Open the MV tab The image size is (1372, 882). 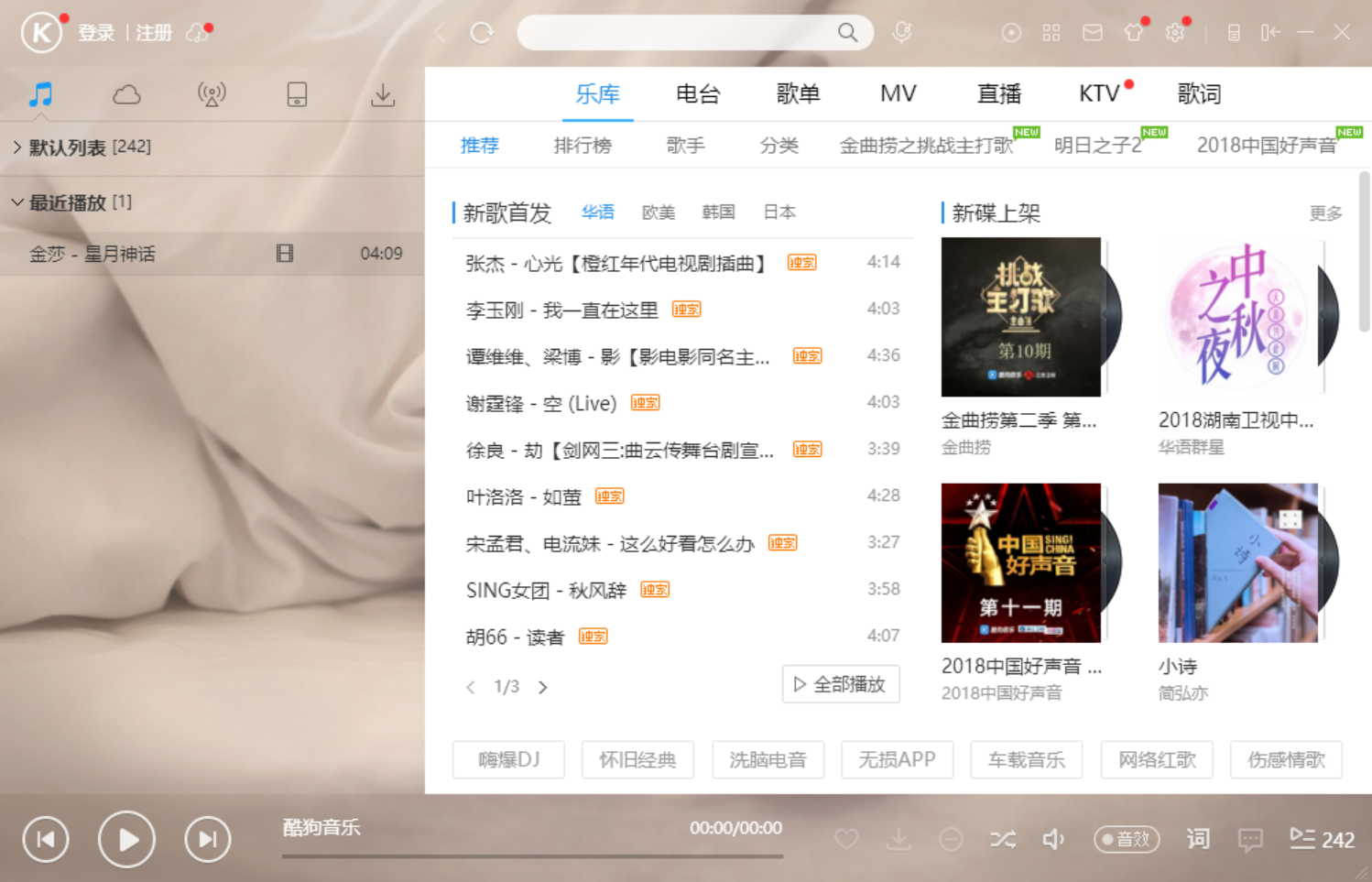pos(898,93)
